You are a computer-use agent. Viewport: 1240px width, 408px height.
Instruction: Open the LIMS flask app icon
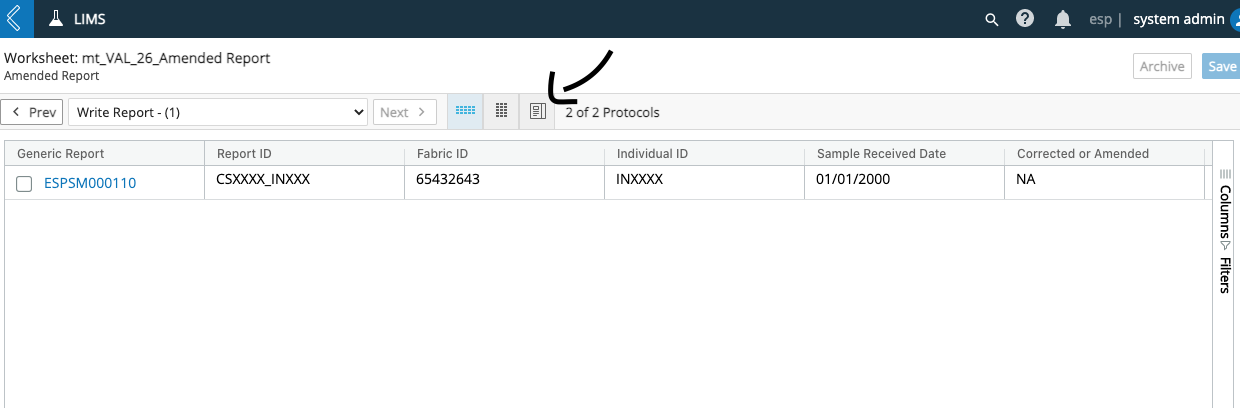(56, 19)
